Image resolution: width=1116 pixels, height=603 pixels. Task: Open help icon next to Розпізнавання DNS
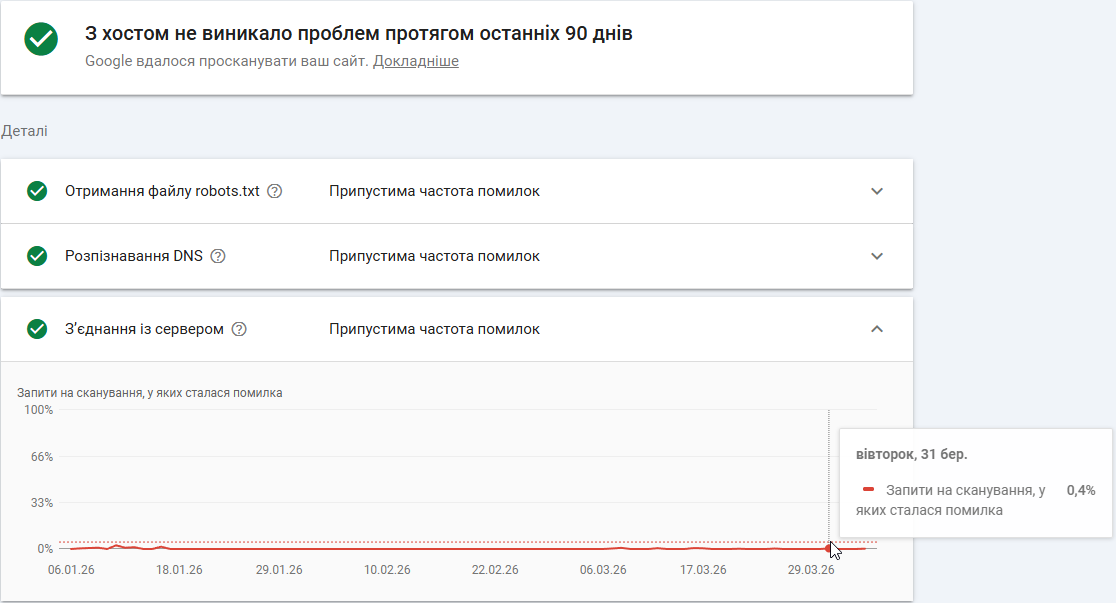218,256
